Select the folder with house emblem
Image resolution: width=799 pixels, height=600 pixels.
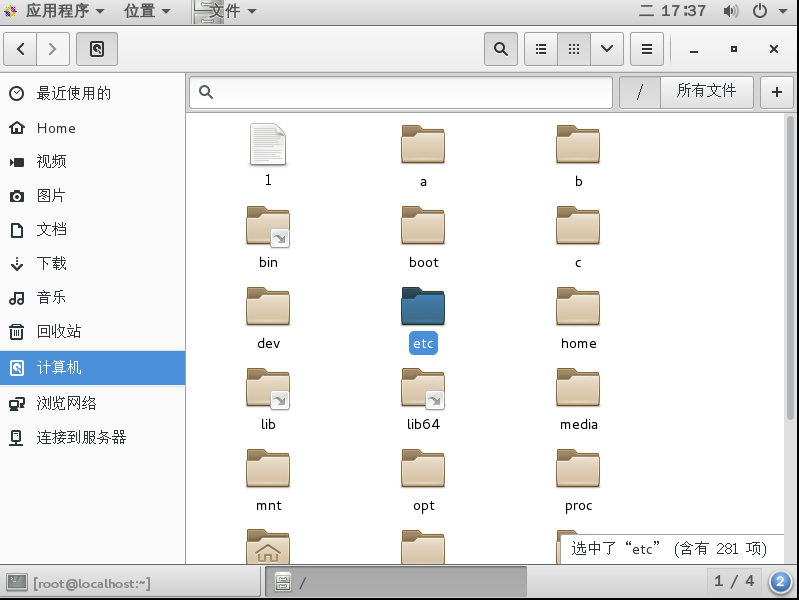coord(268,546)
